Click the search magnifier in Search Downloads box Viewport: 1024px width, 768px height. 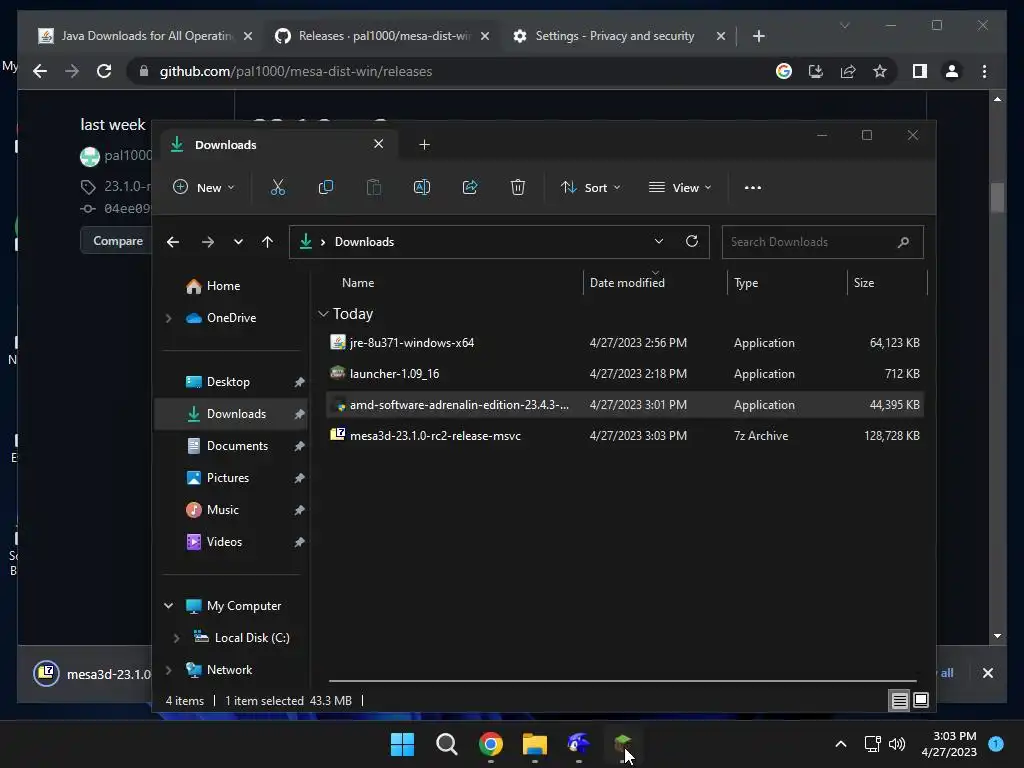click(x=903, y=242)
